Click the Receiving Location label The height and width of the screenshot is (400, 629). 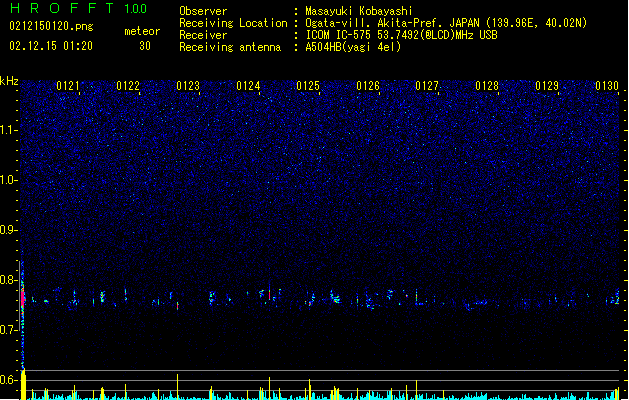pos(233,23)
